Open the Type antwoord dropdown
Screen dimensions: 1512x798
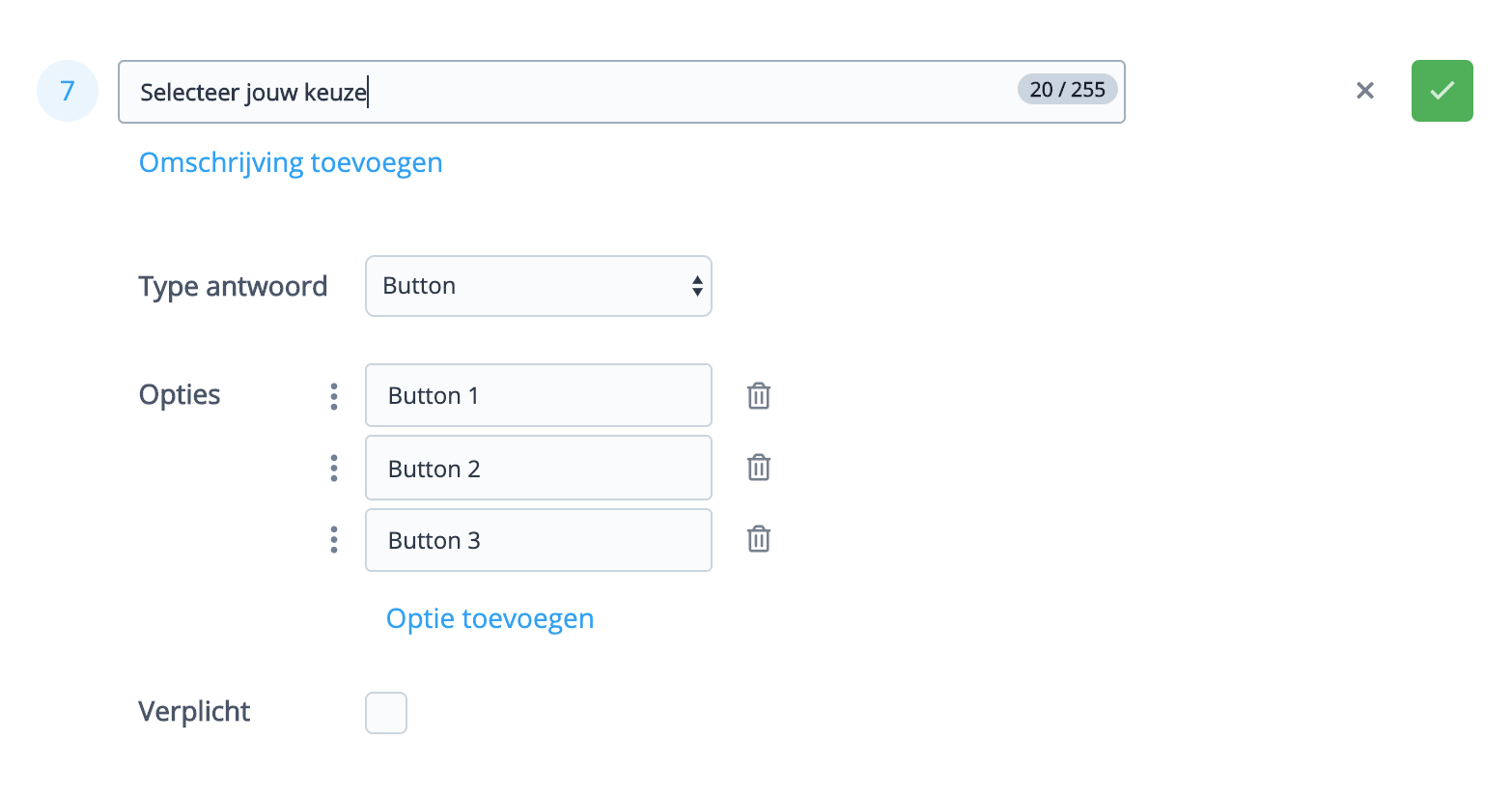point(538,286)
